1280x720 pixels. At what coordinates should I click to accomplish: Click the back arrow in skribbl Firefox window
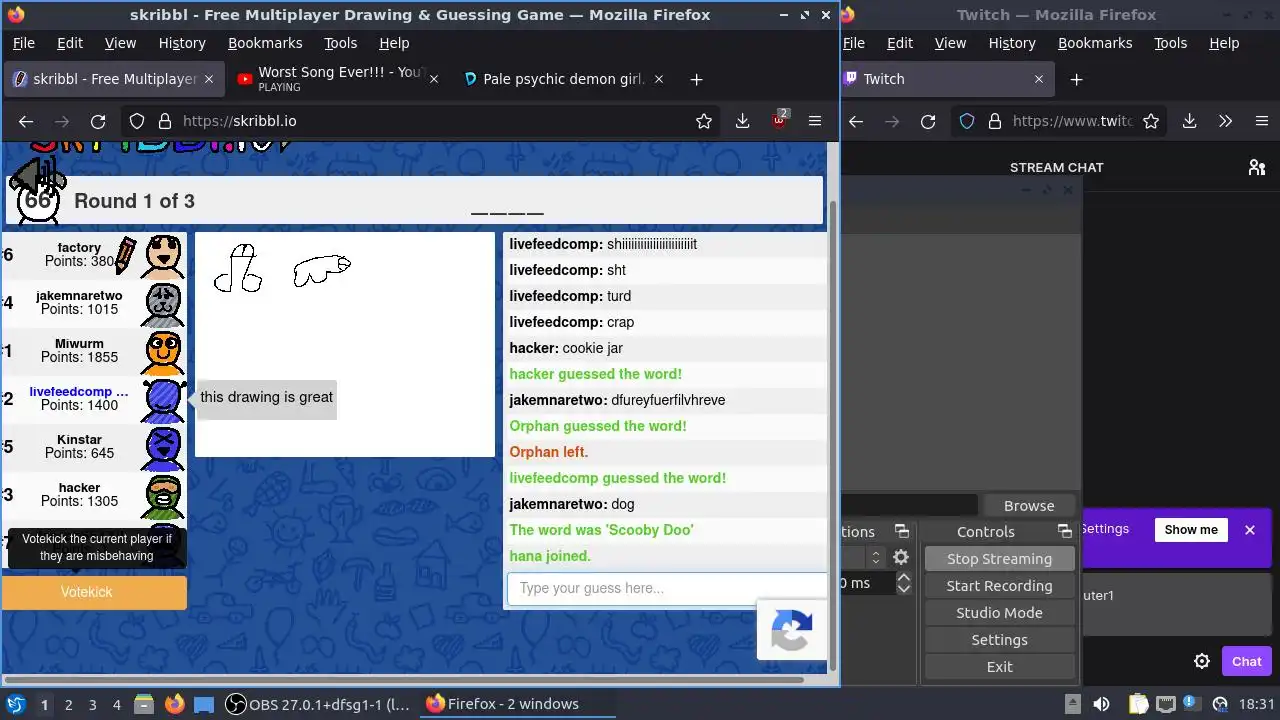[x=26, y=121]
